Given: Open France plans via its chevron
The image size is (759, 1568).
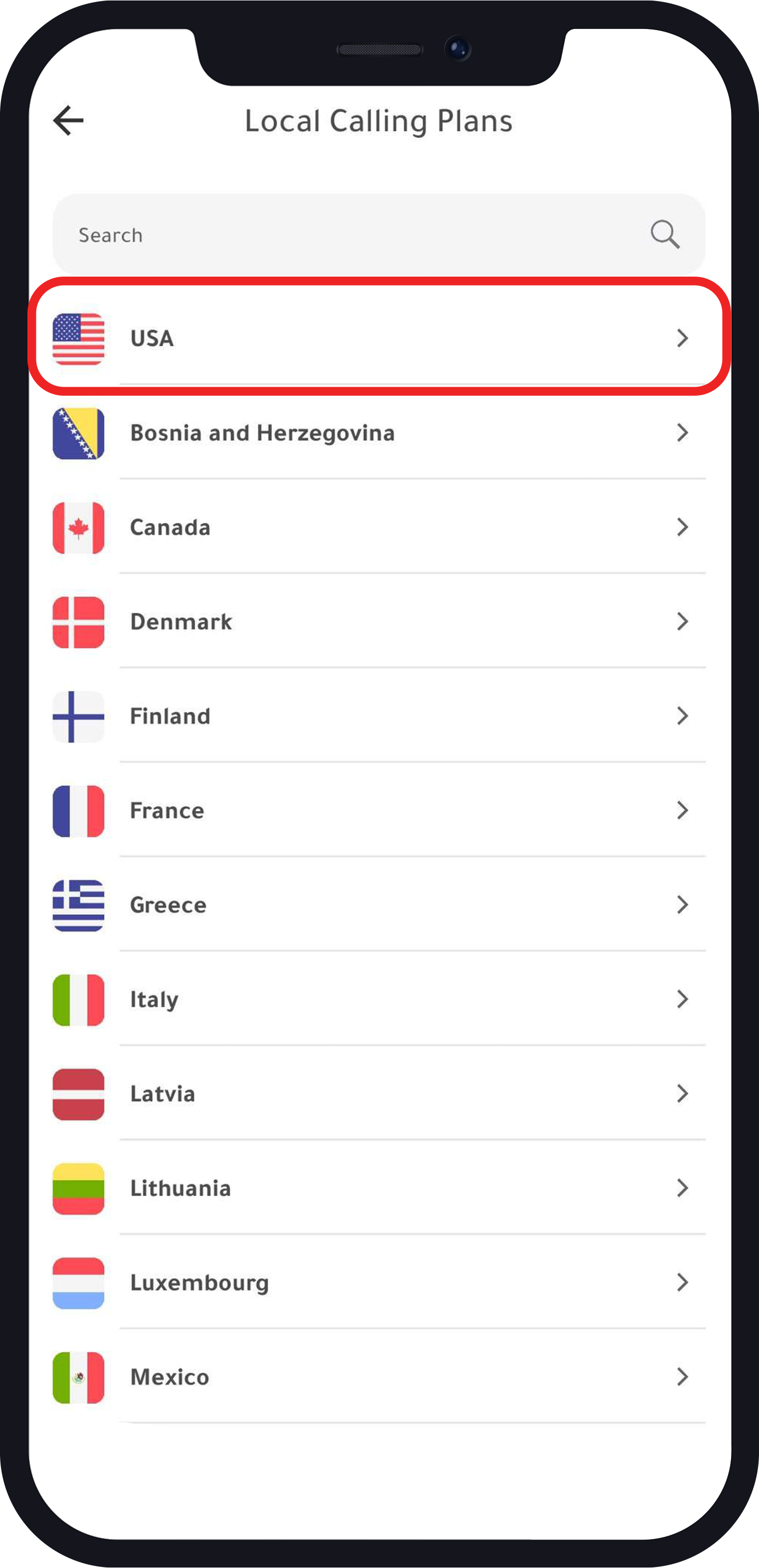Looking at the screenshot, I should 682,810.
